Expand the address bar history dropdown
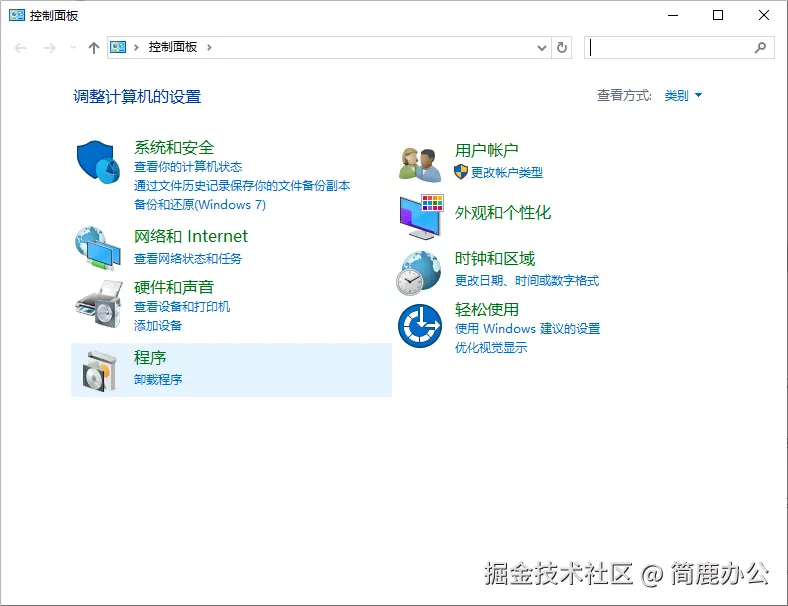The width and height of the screenshot is (788, 606). [542, 48]
